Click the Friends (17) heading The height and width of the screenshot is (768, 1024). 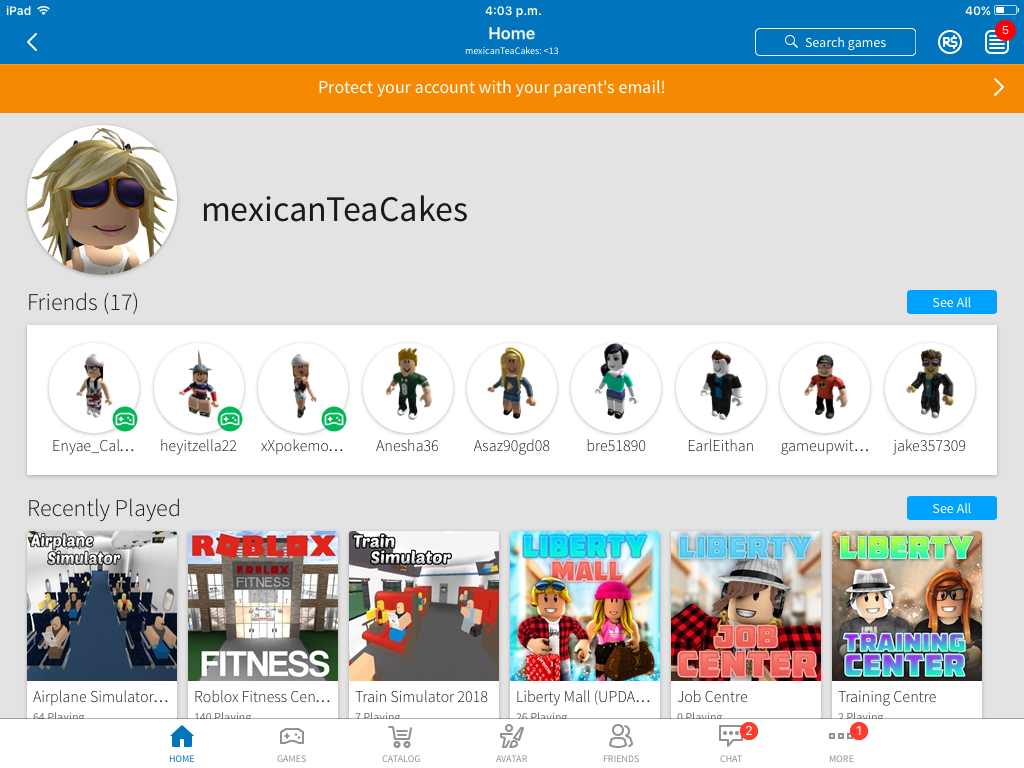[83, 302]
